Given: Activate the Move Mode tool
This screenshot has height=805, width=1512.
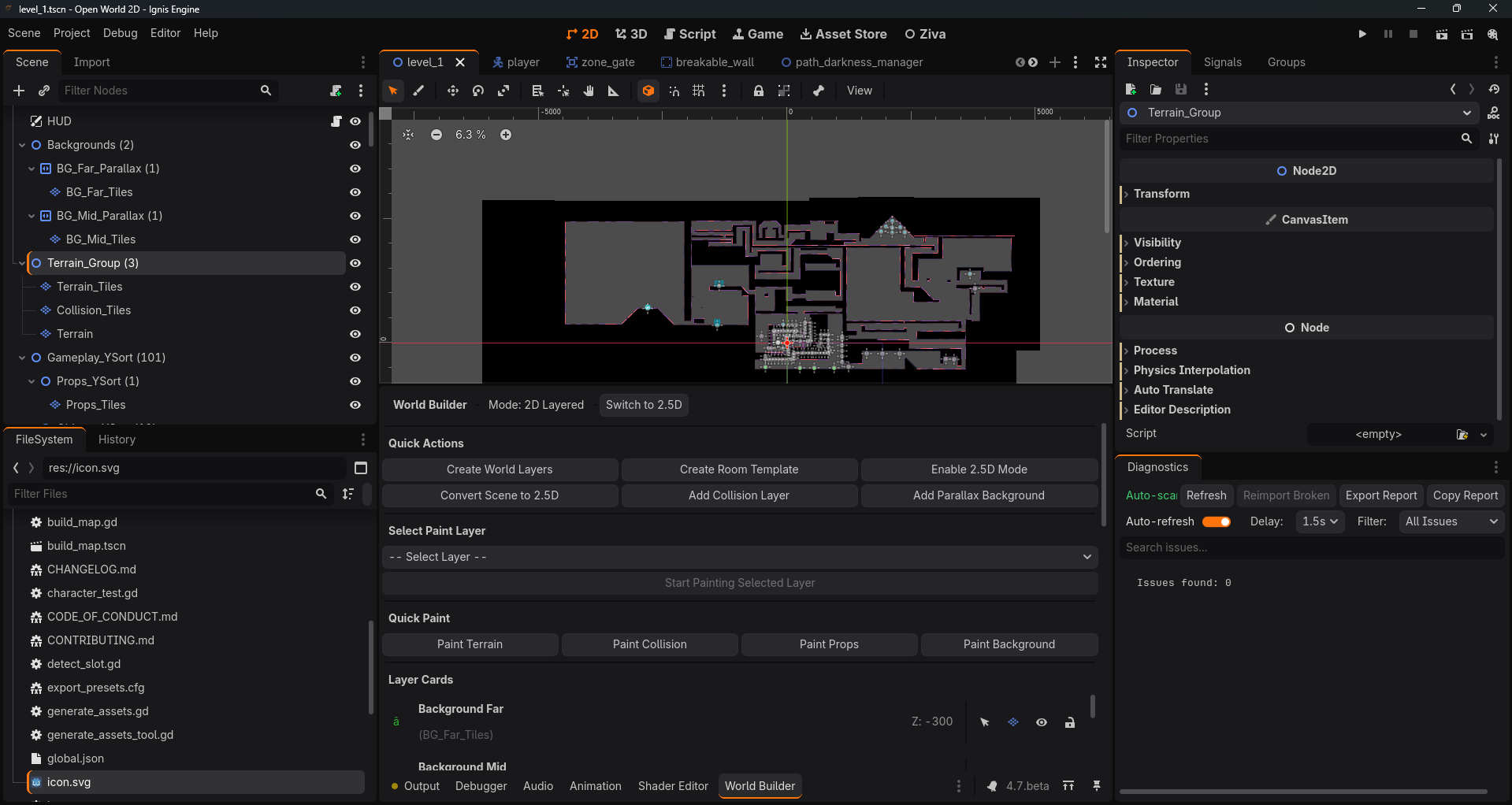Looking at the screenshot, I should tap(452, 91).
